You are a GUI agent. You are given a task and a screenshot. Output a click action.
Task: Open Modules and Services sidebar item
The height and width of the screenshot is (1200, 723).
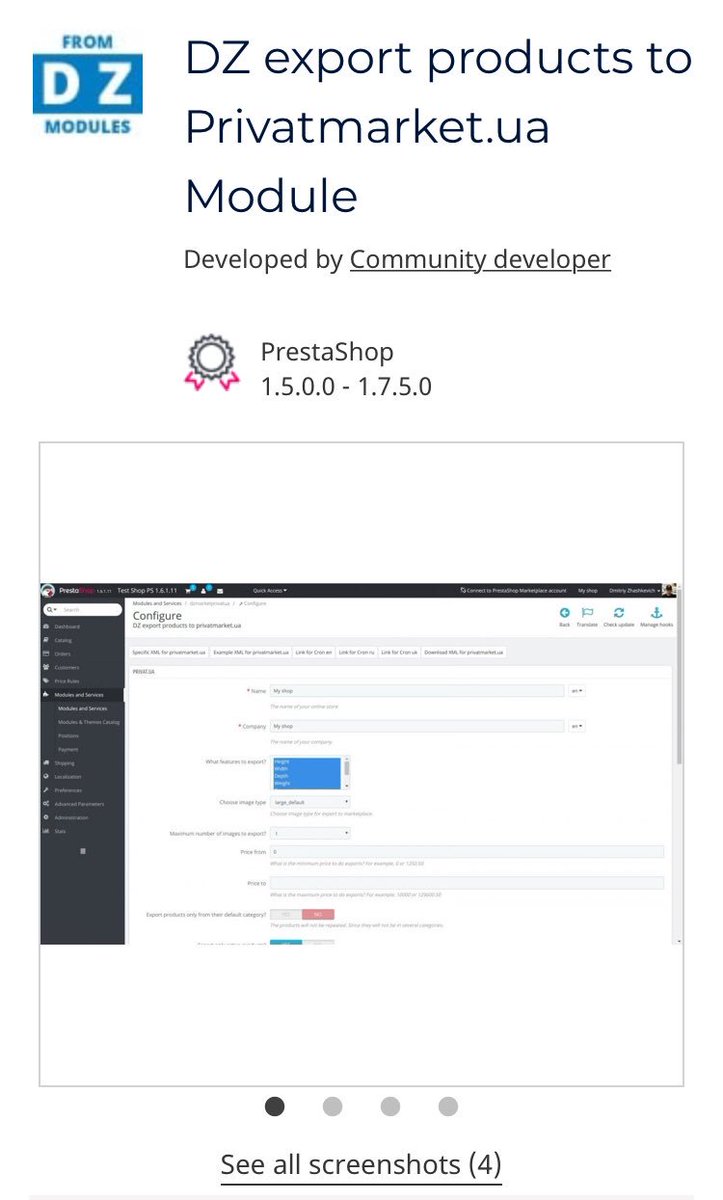pos(82,694)
